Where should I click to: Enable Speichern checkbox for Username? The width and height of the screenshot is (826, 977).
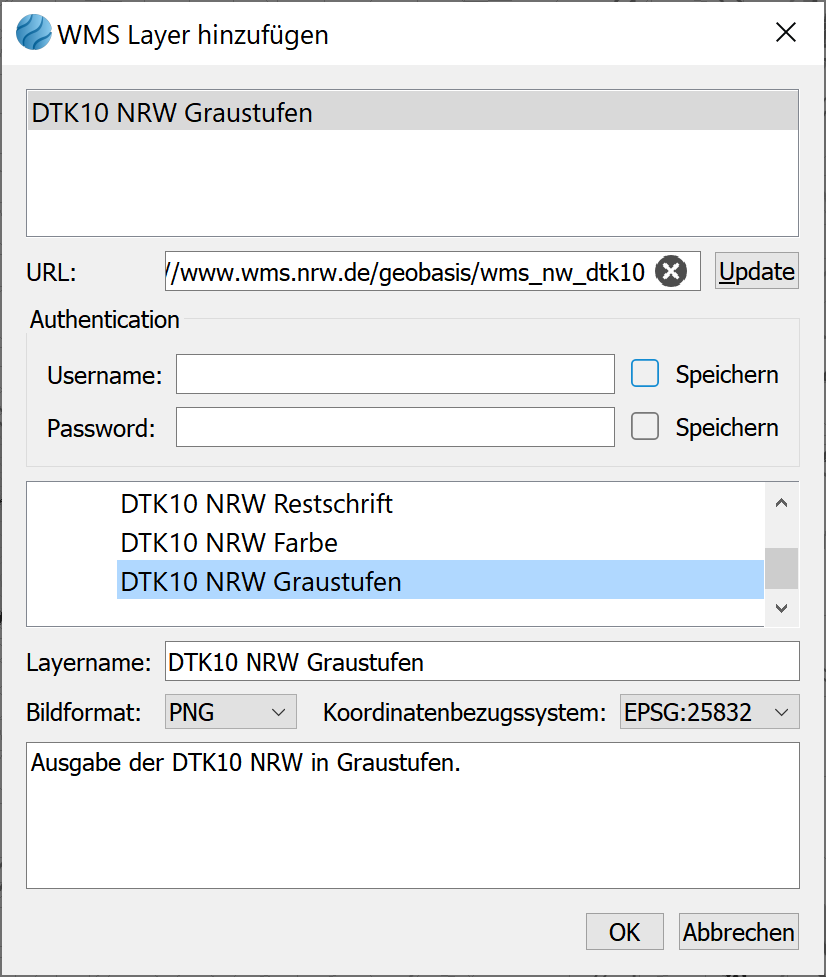click(x=645, y=374)
